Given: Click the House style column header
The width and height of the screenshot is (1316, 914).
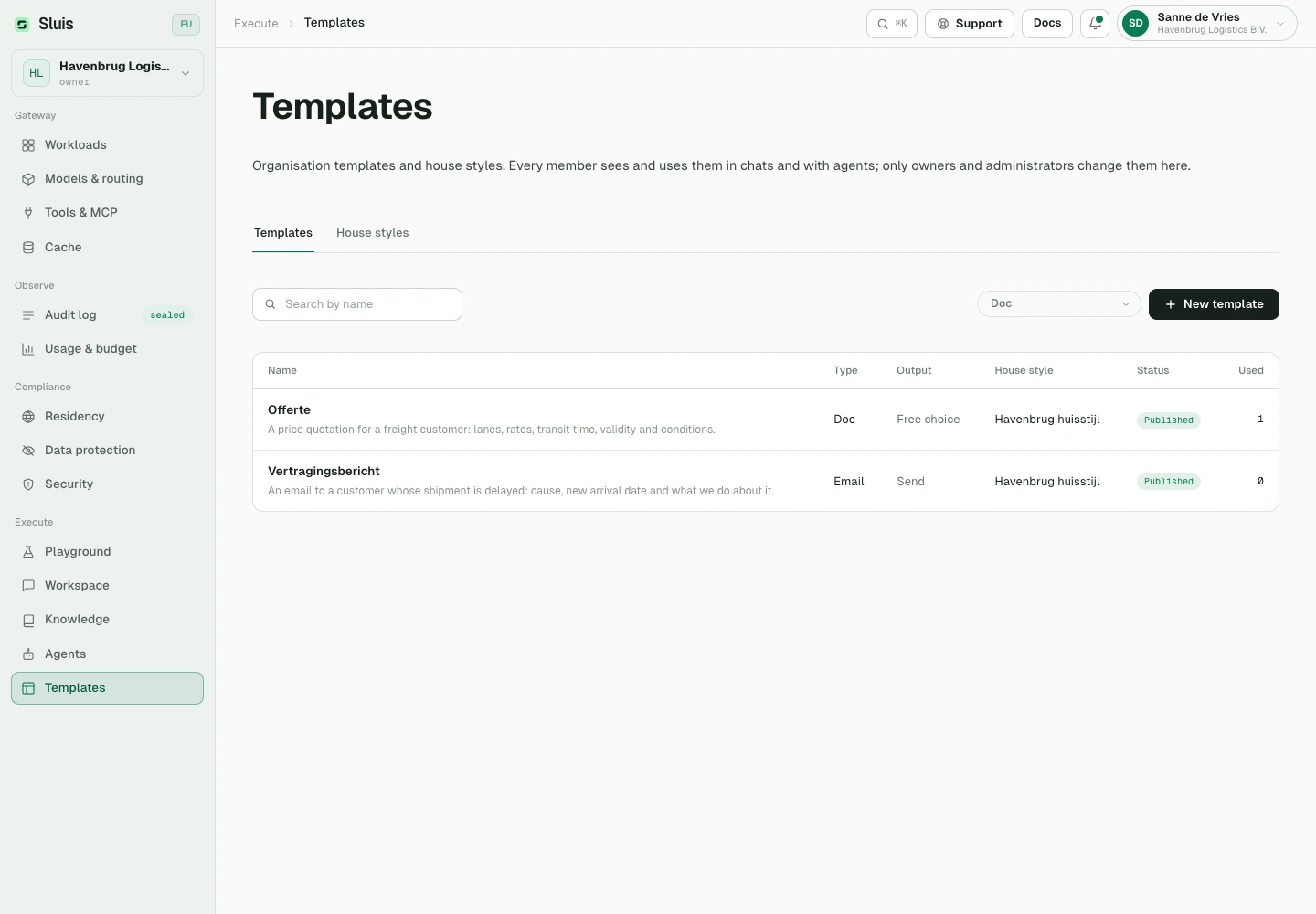Looking at the screenshot, I should click(x=1024, y=371).
